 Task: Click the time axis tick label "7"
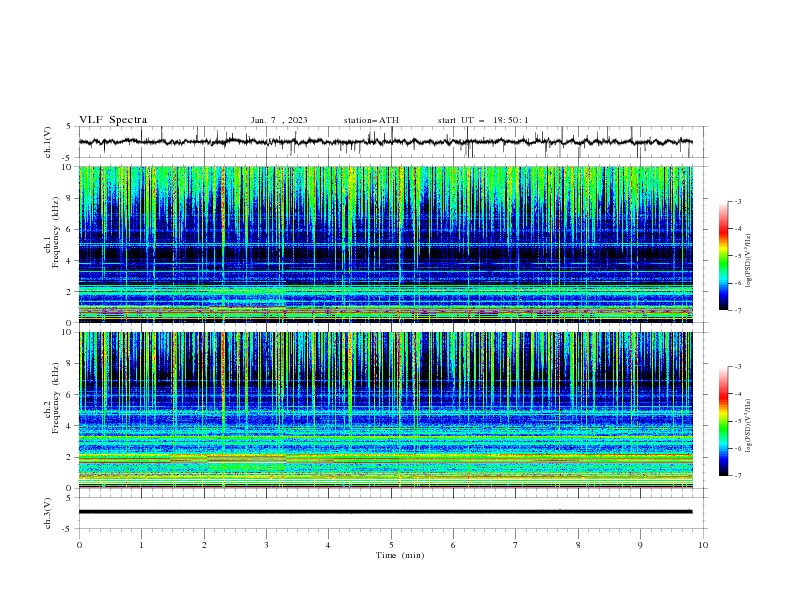click(x=516, y=545)
